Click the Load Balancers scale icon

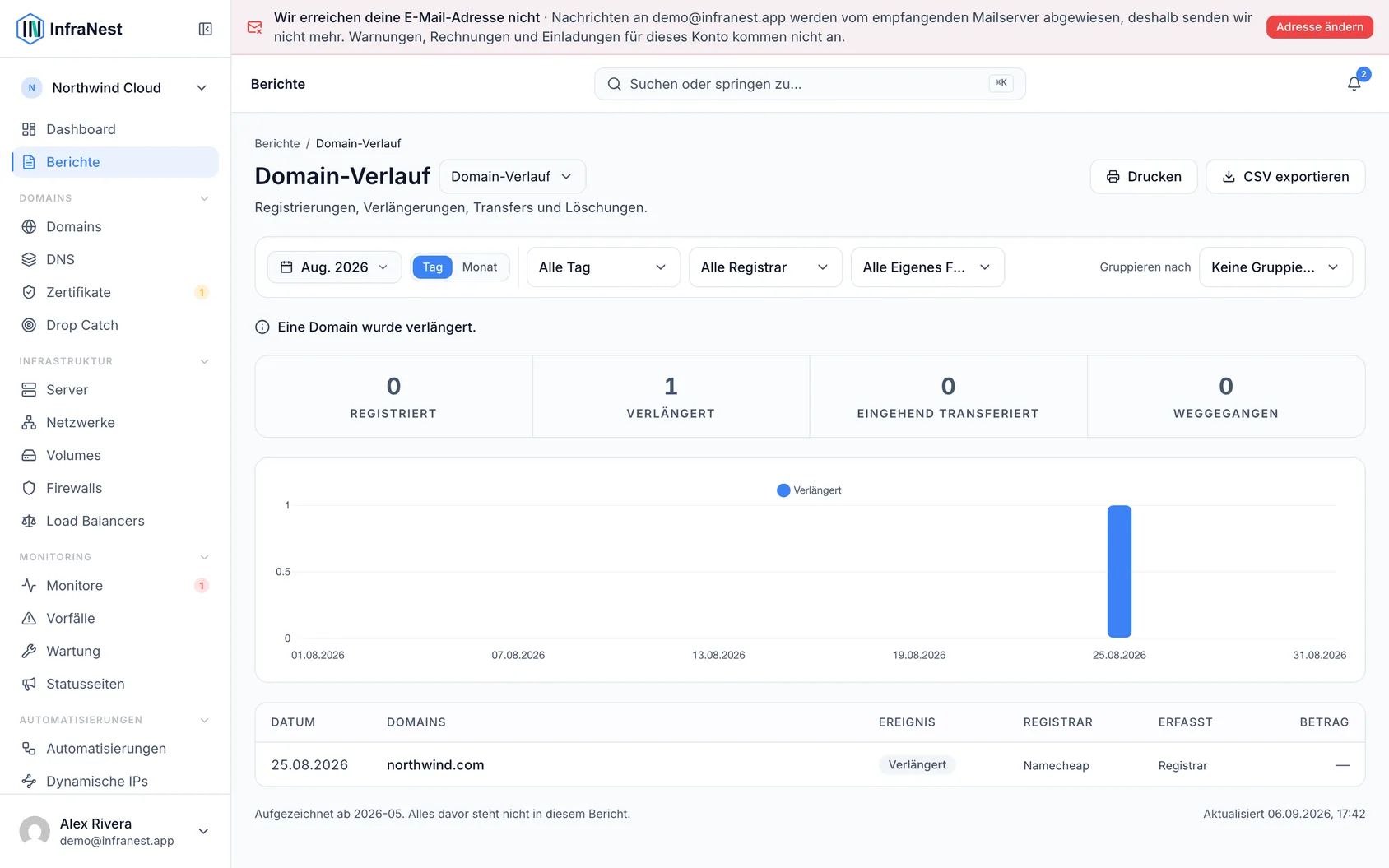(x=29, y=521)
